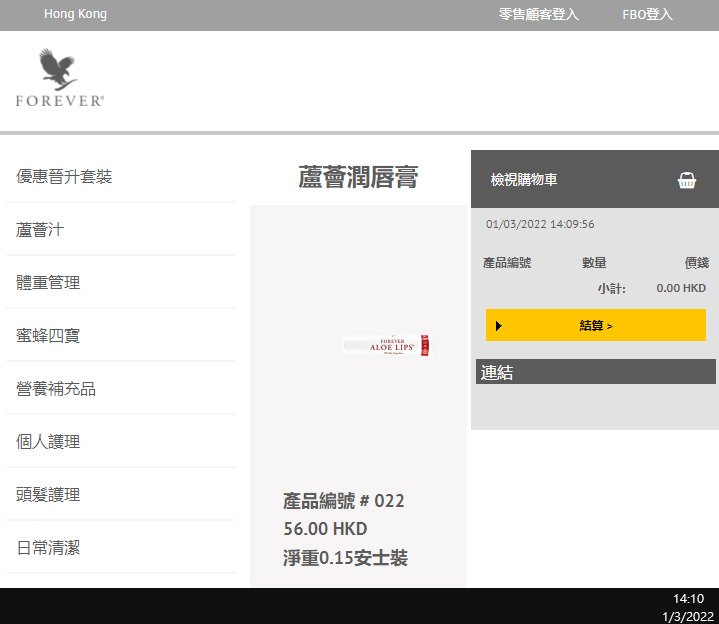
Task: Open 零售顧客登入 login link
Action: 538,14
